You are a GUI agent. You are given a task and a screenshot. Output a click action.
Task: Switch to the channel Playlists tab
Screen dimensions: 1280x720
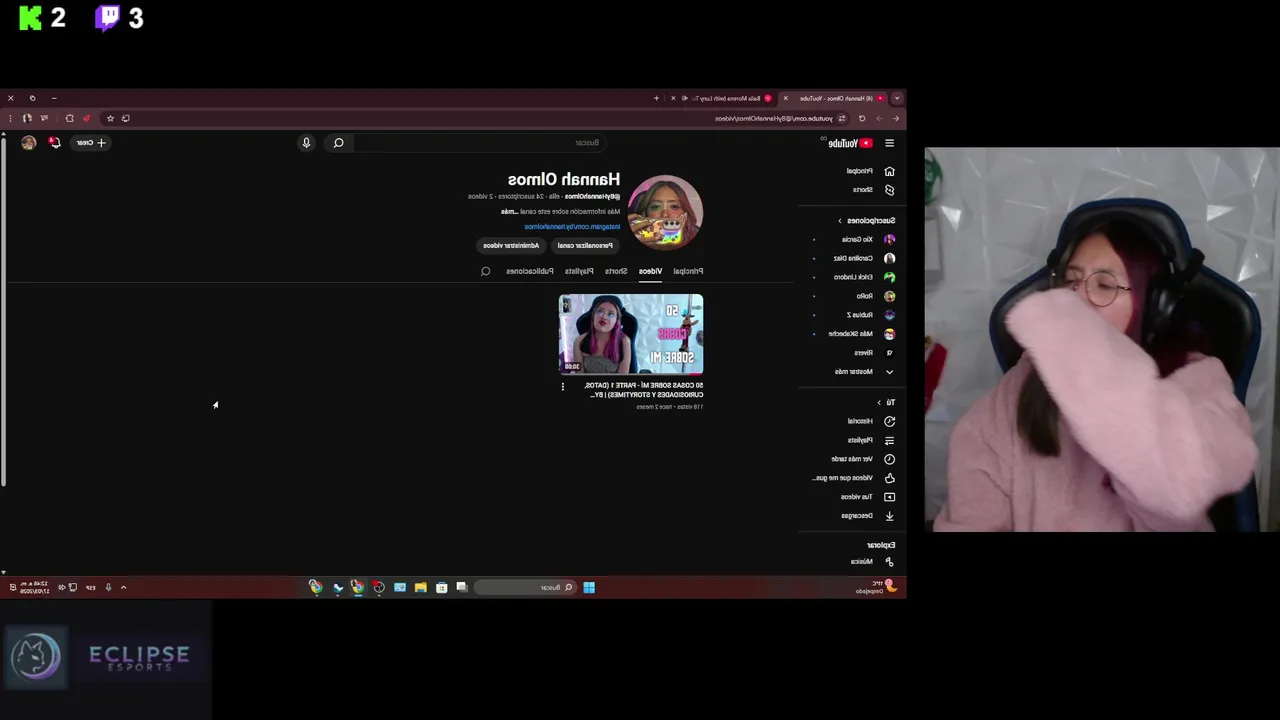579,271
